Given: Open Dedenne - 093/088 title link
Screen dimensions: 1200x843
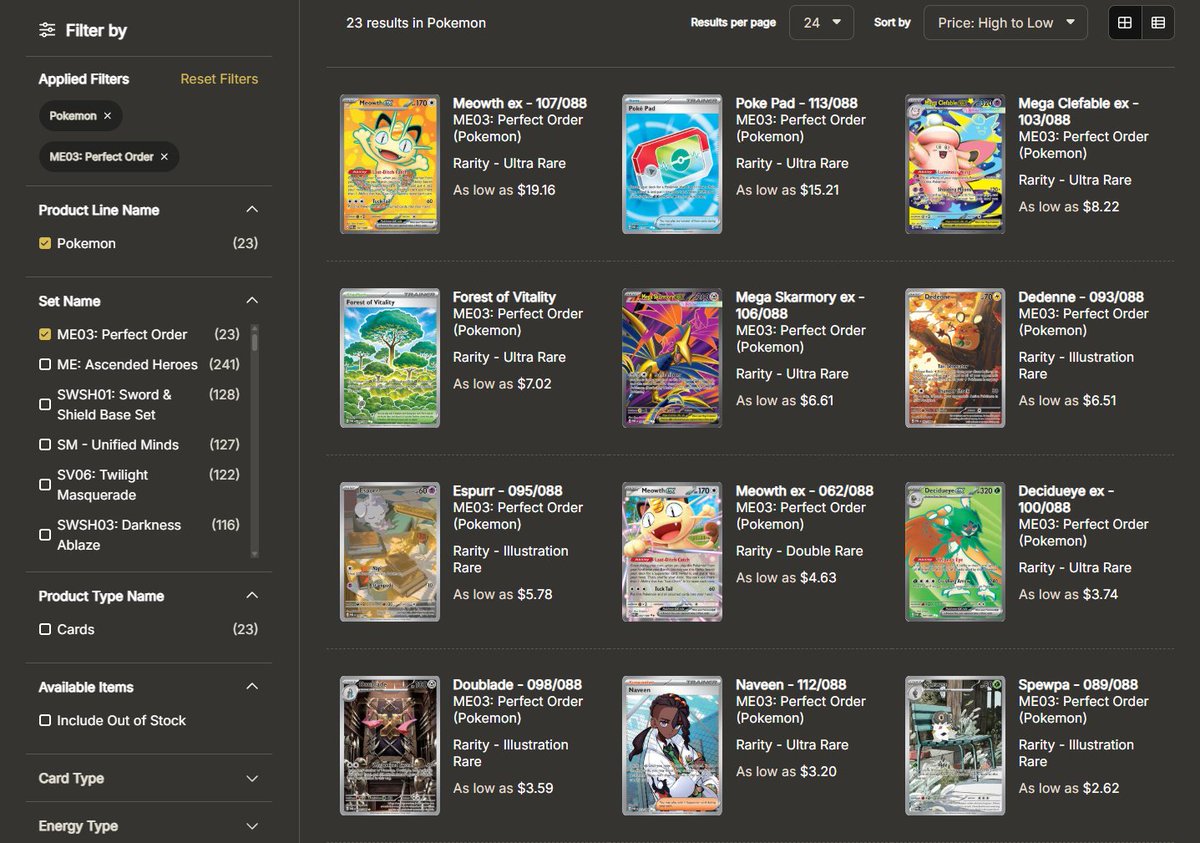Looking at the screenshot, I should coord(1081,297).
